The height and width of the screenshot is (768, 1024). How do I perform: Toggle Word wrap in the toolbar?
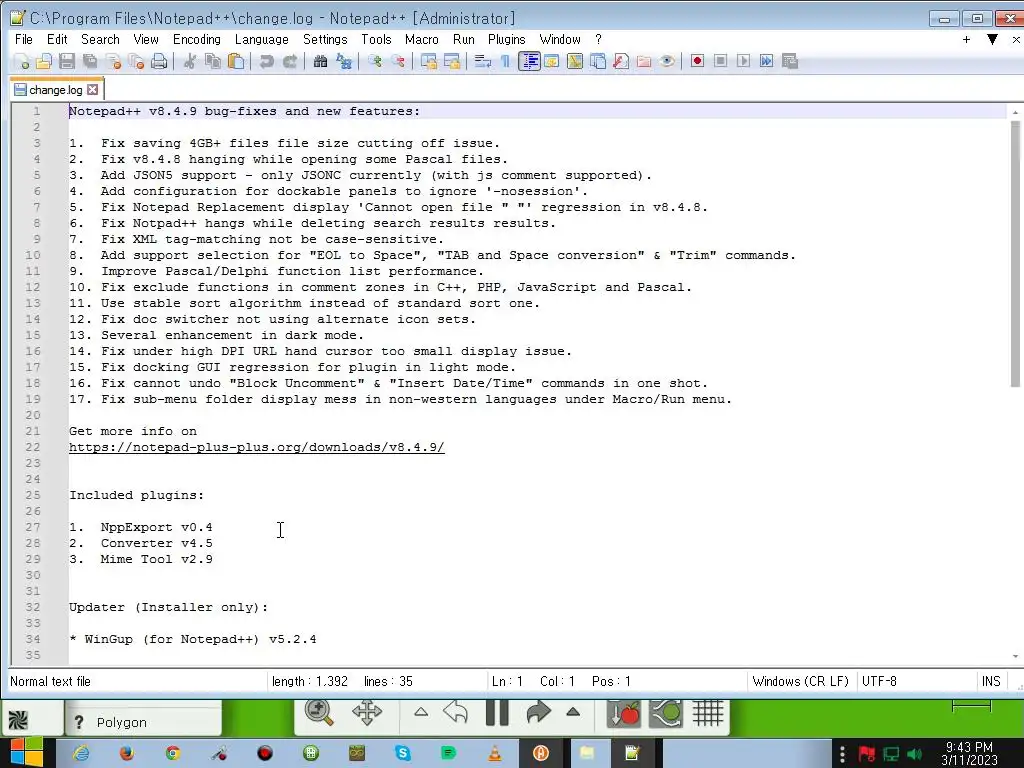tap(483, 61)
